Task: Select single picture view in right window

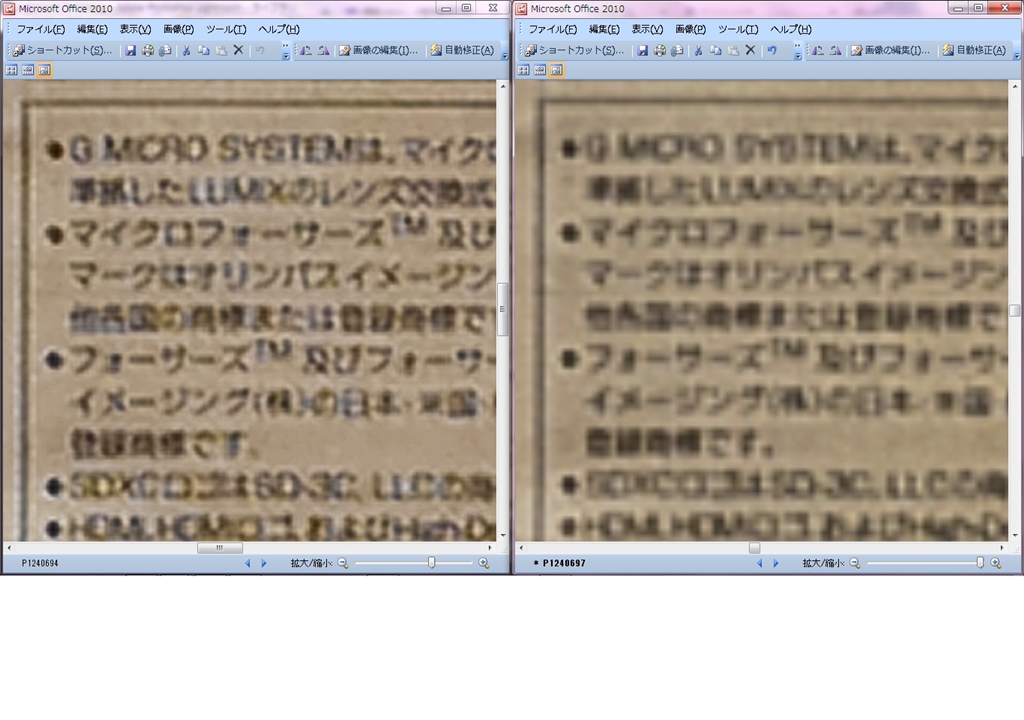Action: [556, 70]
